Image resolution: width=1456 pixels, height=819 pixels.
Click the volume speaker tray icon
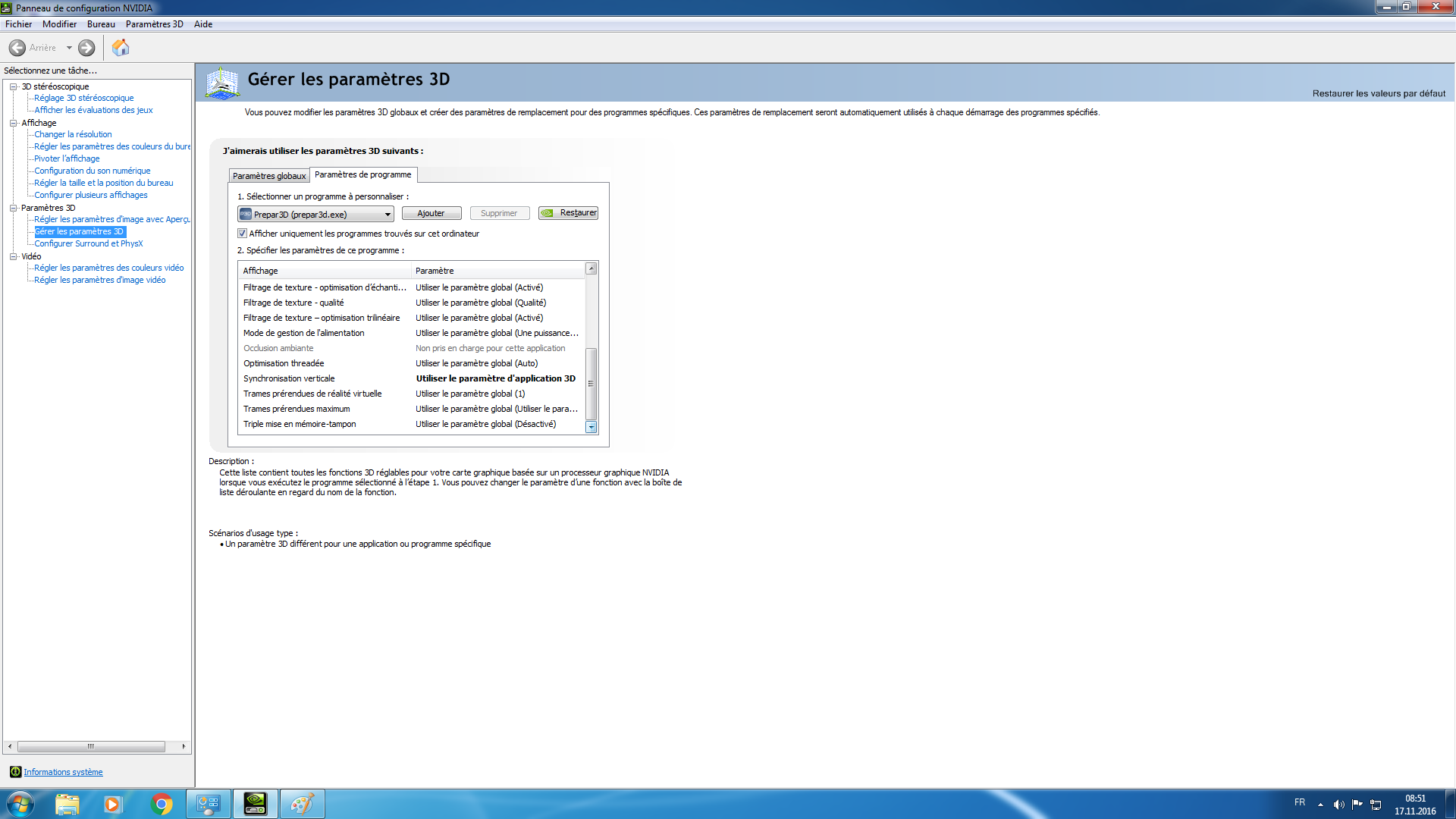pyautogui.click(x=1339, y=805)
